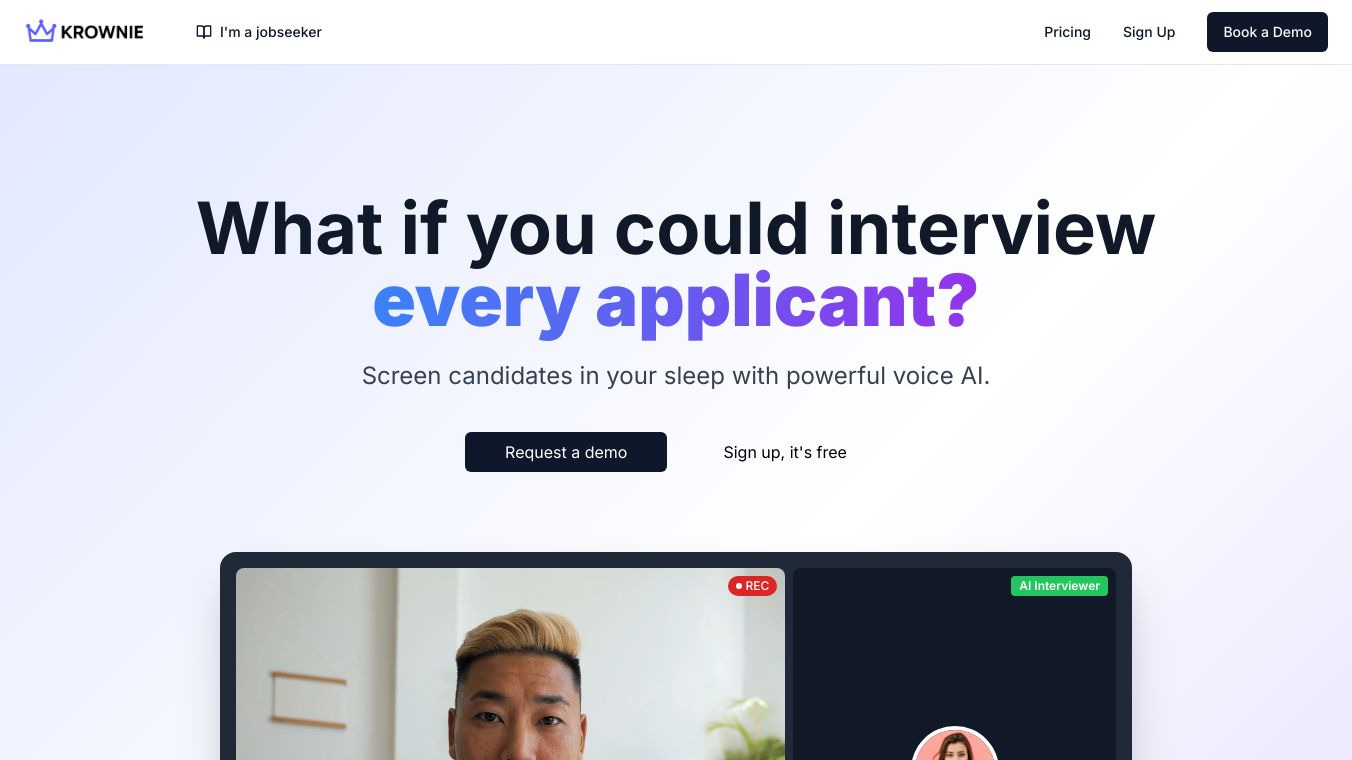Viewport: 1352px width, 760px height.
Task: Select the AI interviewer avatar circle
Action: coord(955,743)
